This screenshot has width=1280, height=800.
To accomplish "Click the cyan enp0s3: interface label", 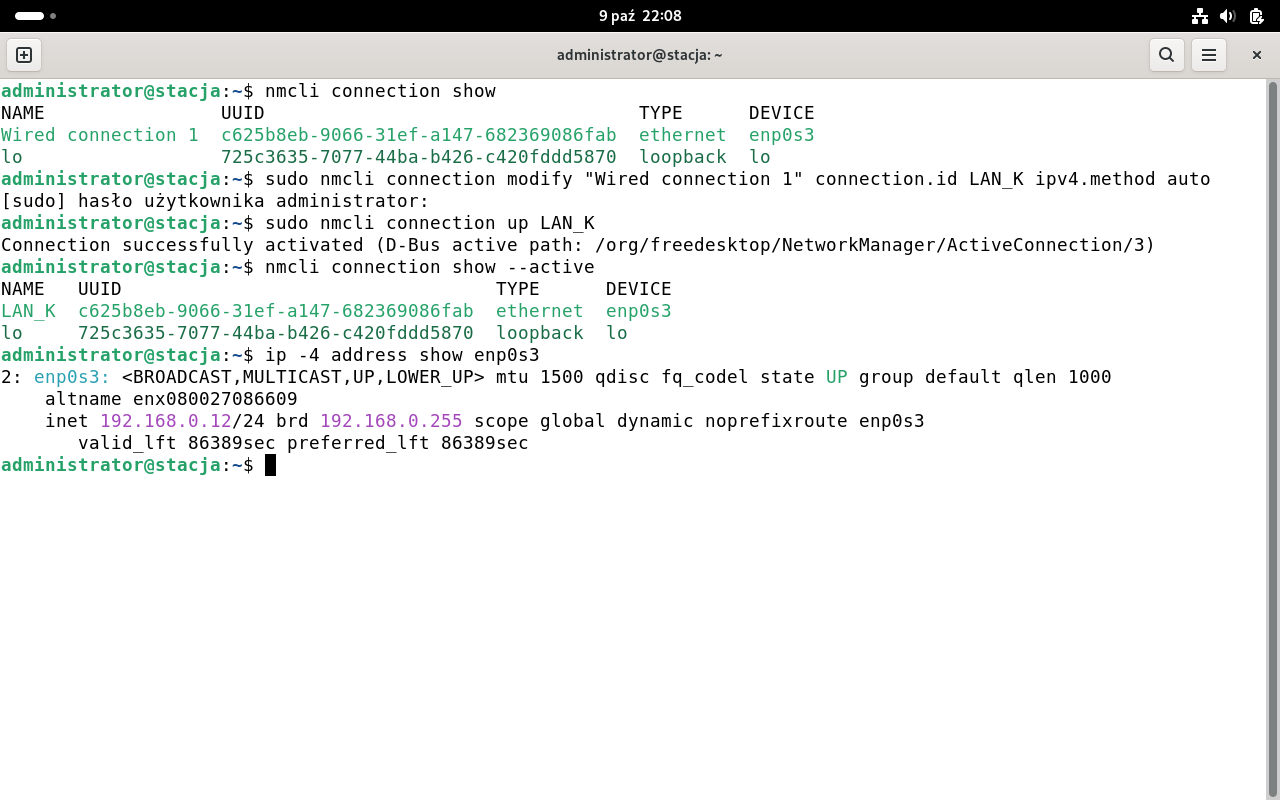I will (72, 377).
